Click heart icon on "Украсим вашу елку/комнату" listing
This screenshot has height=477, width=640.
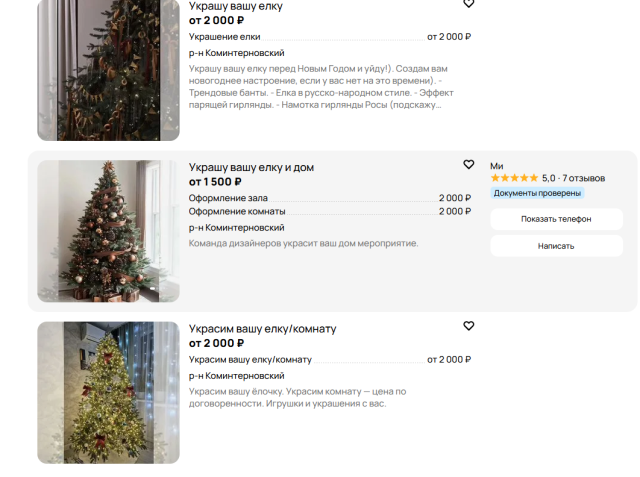[469, 326]
